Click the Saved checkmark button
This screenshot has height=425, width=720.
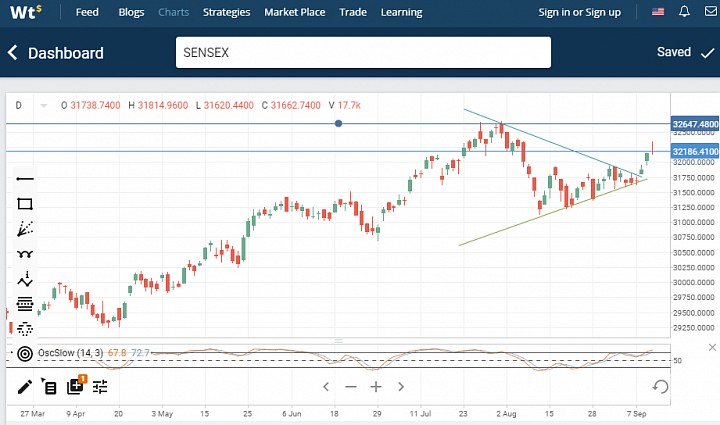click(x=686, y=52)
